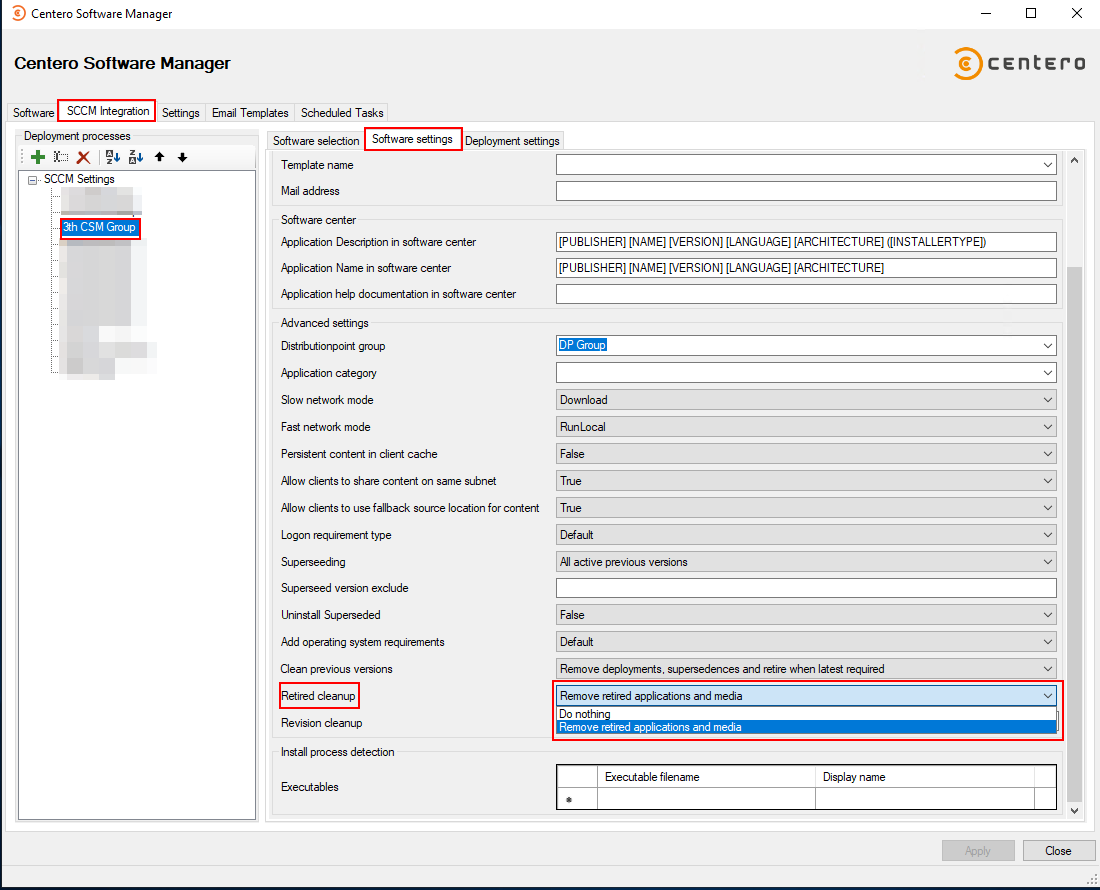Select the Software settings sub-tab

point(412,139)
